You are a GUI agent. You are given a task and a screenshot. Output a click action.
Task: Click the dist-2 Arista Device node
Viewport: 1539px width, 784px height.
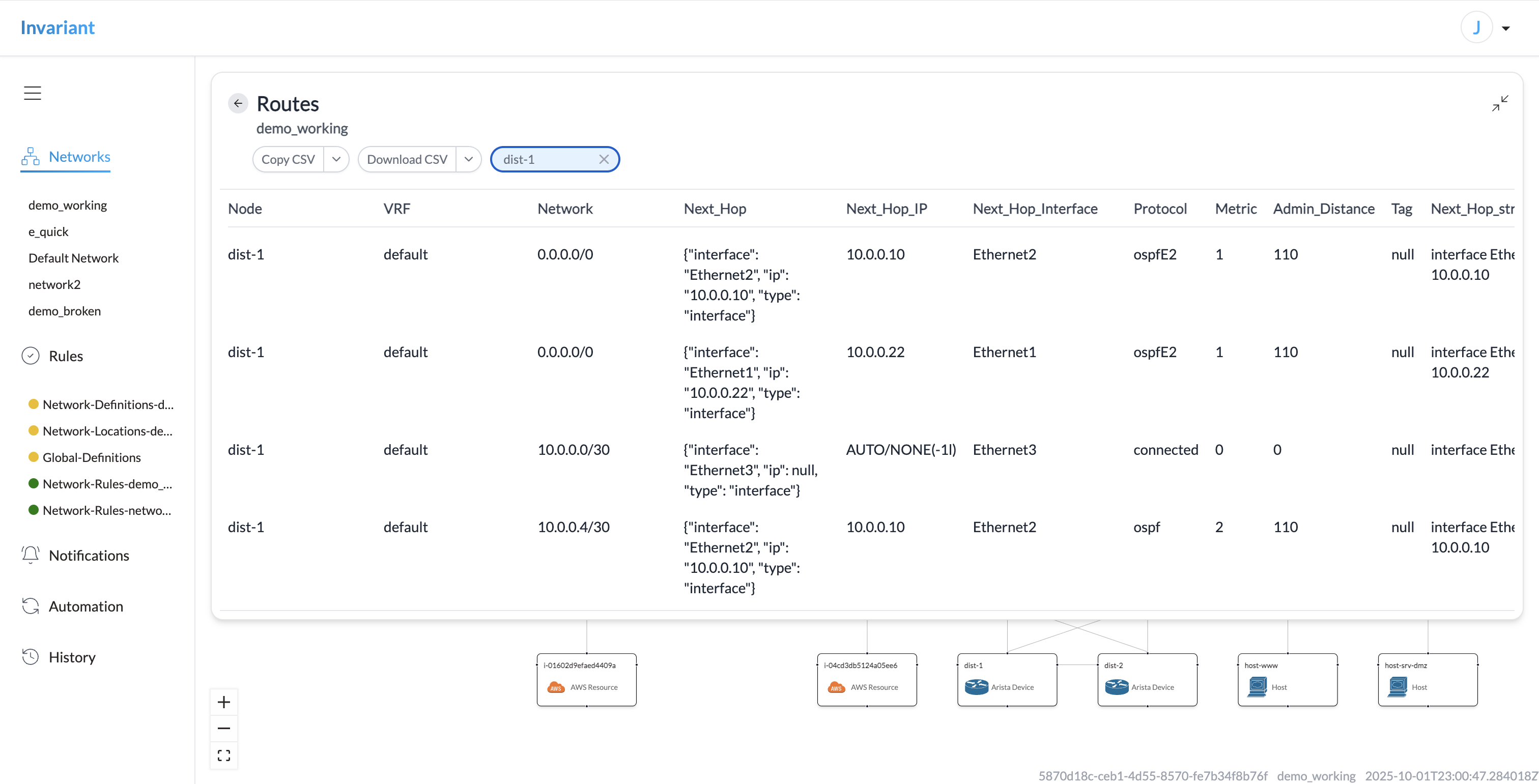(x=1147, y=680)
